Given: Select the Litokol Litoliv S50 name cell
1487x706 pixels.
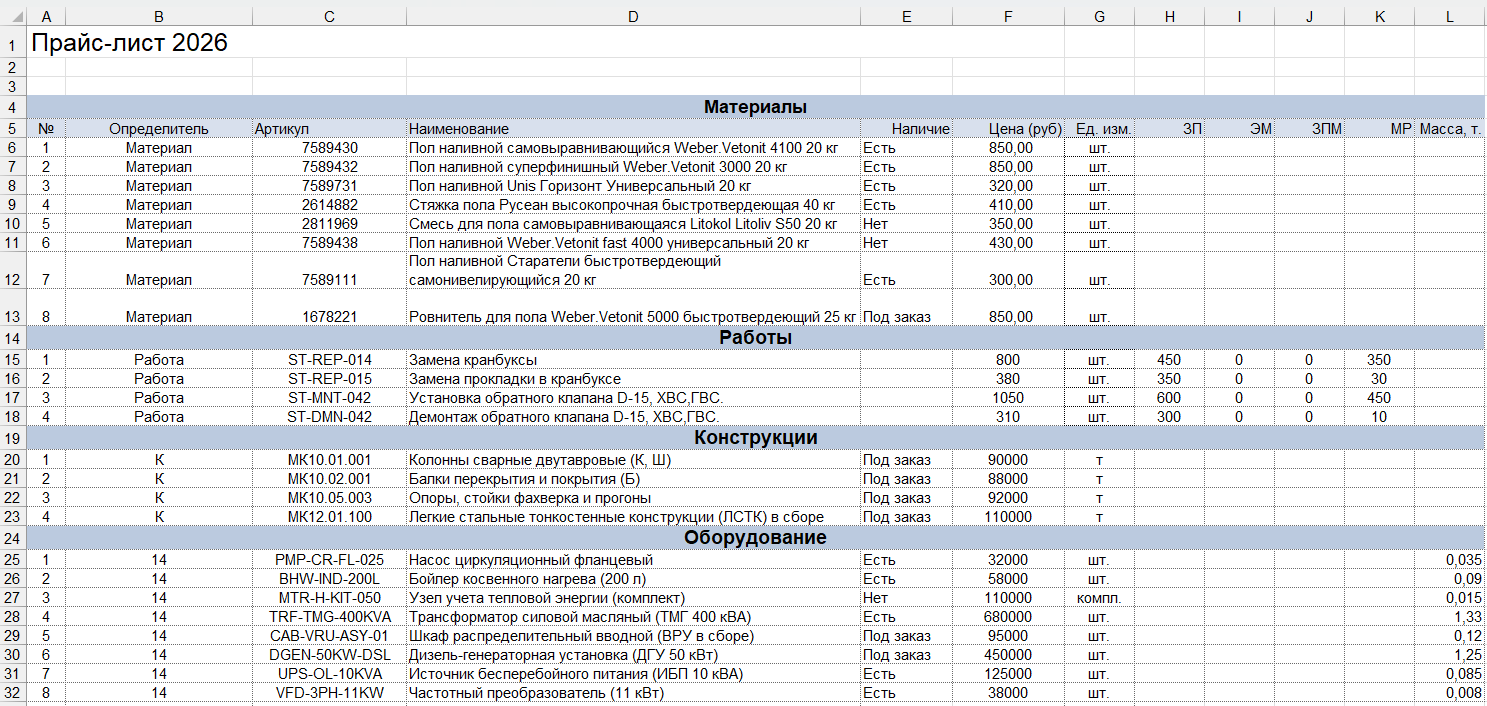Looking at the screenshot, I should pos(633,224).
